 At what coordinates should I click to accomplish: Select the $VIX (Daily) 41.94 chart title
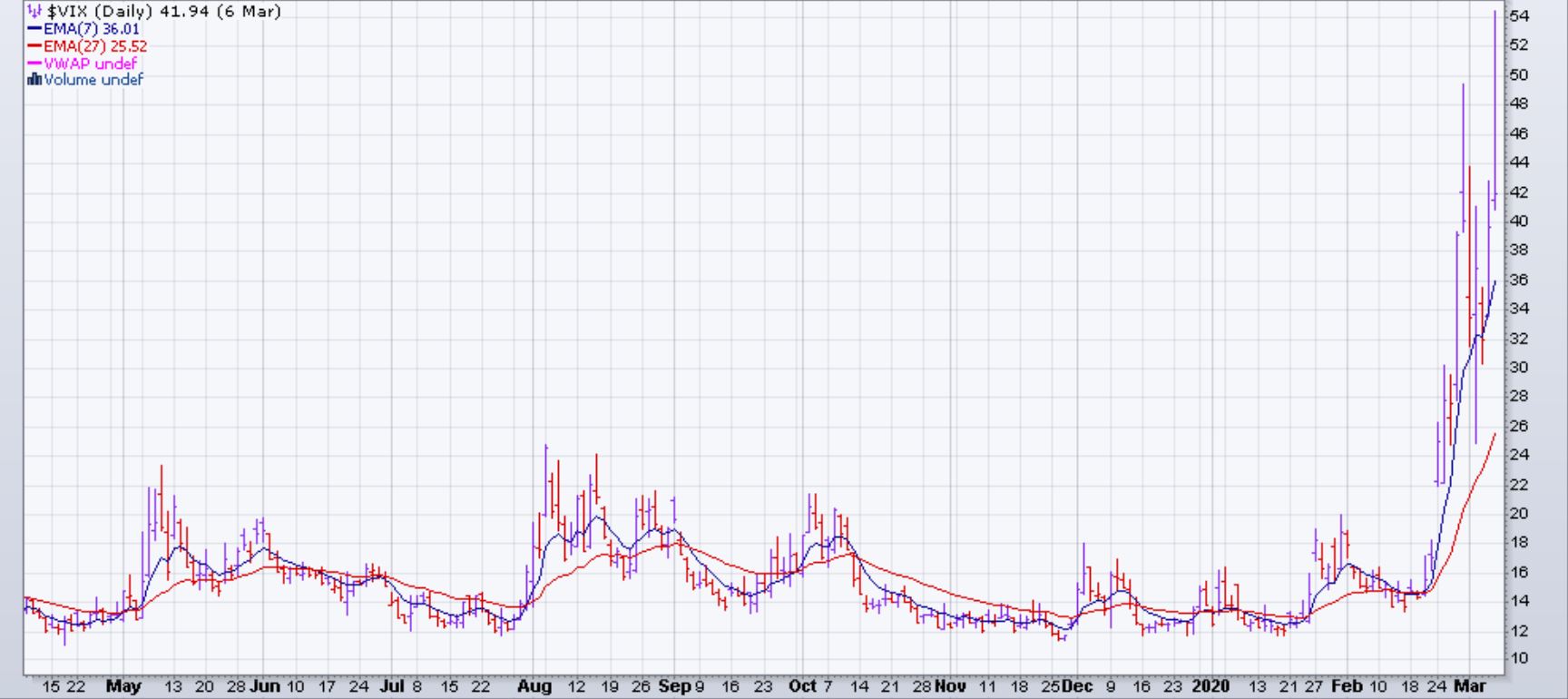(x=163, y=11)
